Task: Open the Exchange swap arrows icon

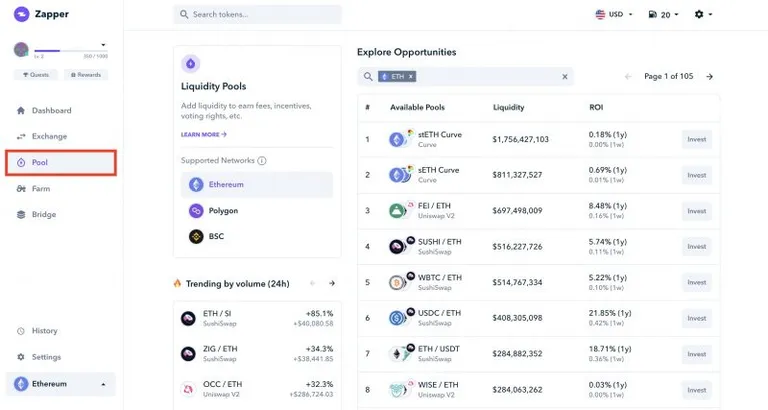Action: [x=21, y=136]
